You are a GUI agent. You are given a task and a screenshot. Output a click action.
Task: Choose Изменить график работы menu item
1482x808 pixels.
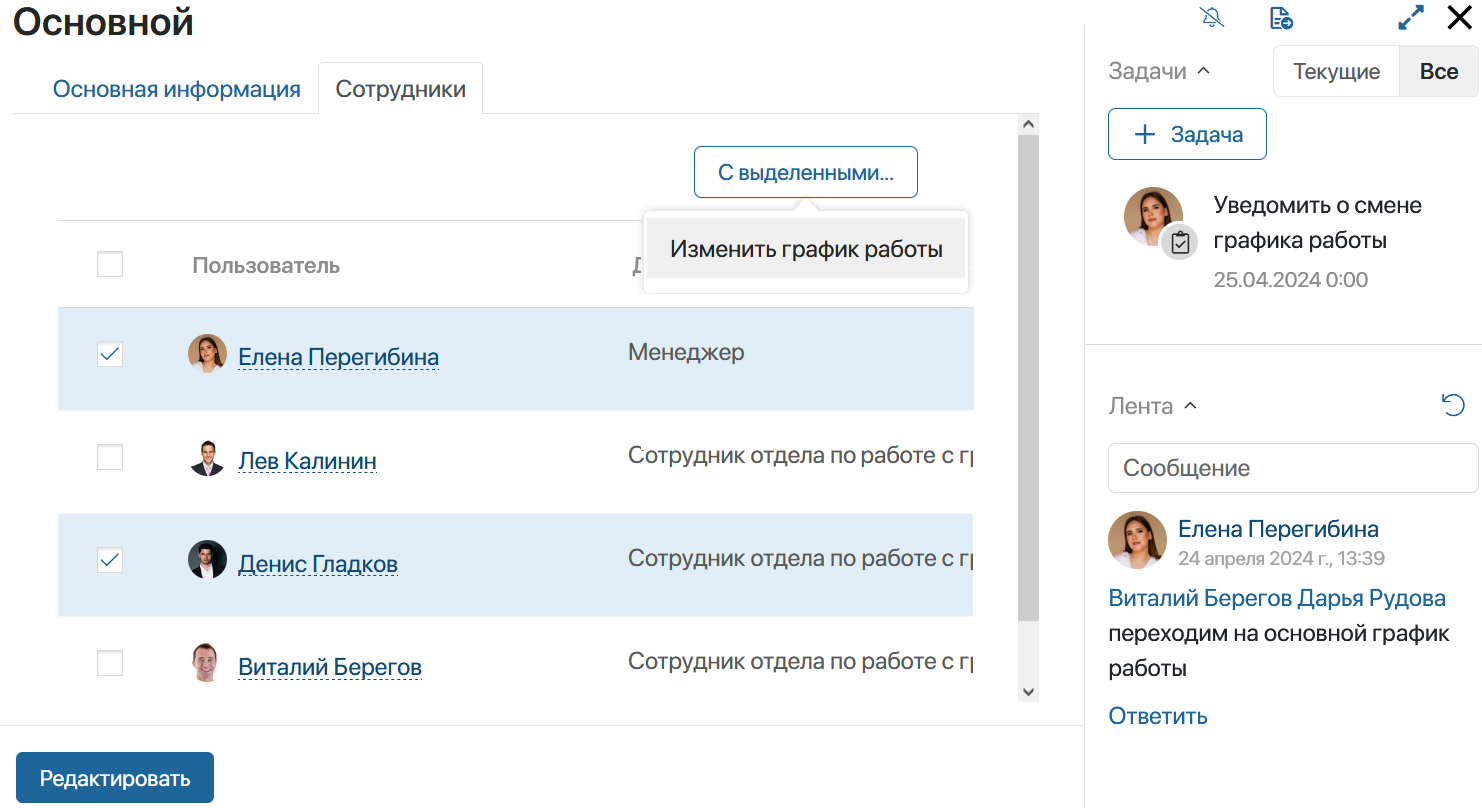(806, 249)
